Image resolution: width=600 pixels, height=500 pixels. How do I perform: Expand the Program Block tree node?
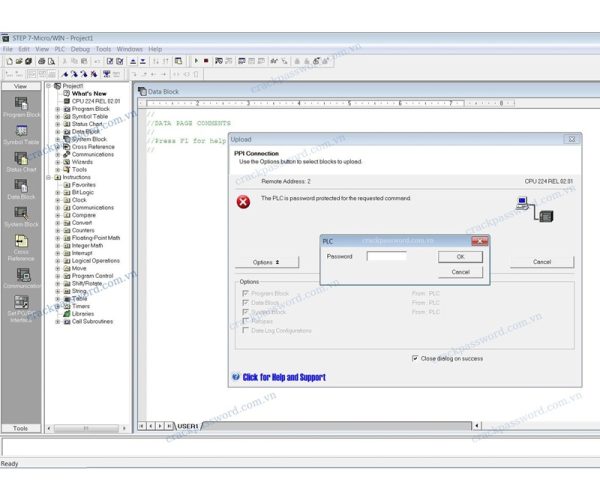58,109
